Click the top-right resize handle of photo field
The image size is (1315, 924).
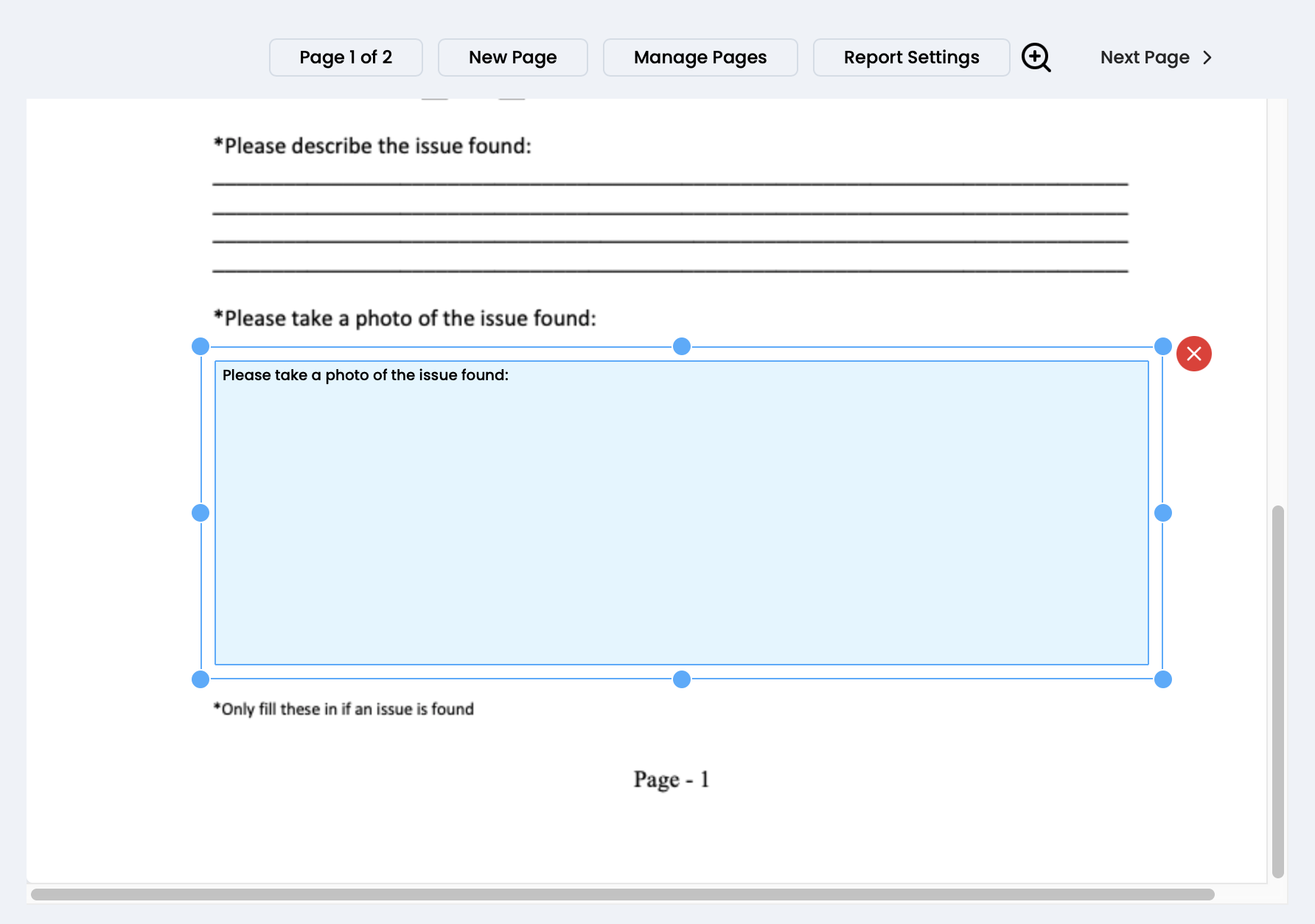tap(1162, 346)
